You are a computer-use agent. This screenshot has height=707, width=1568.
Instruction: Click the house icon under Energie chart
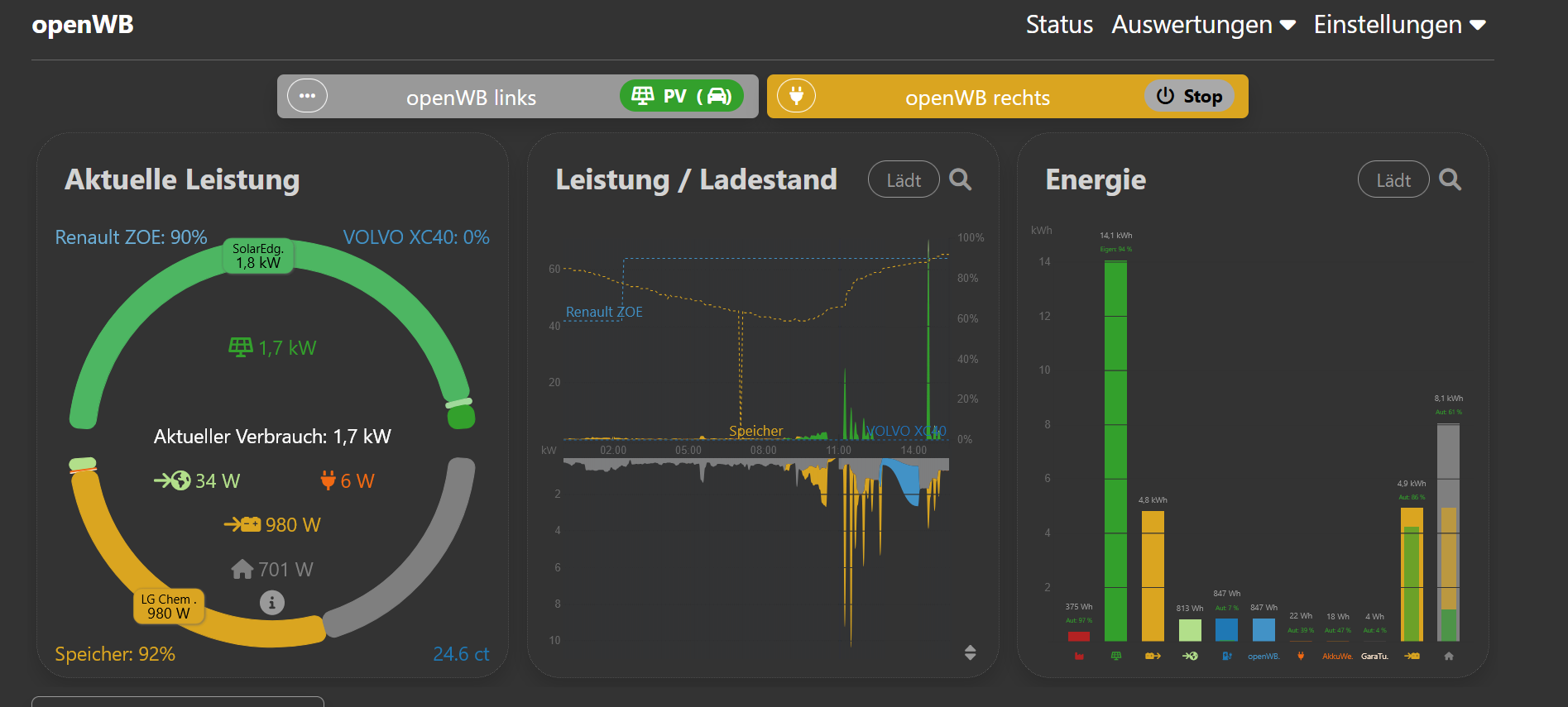point(1449,656)
